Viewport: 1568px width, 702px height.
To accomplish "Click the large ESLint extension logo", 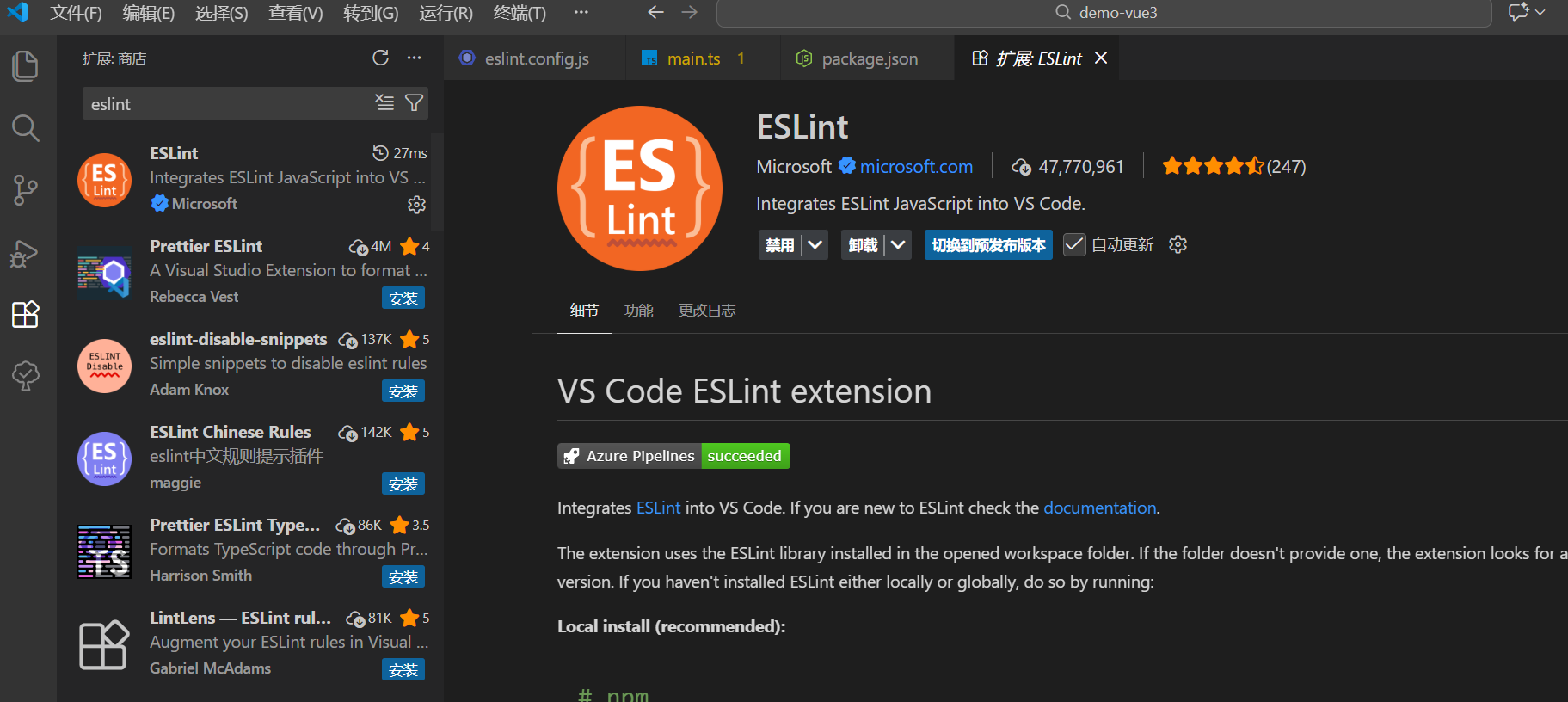I will [640, 188].
